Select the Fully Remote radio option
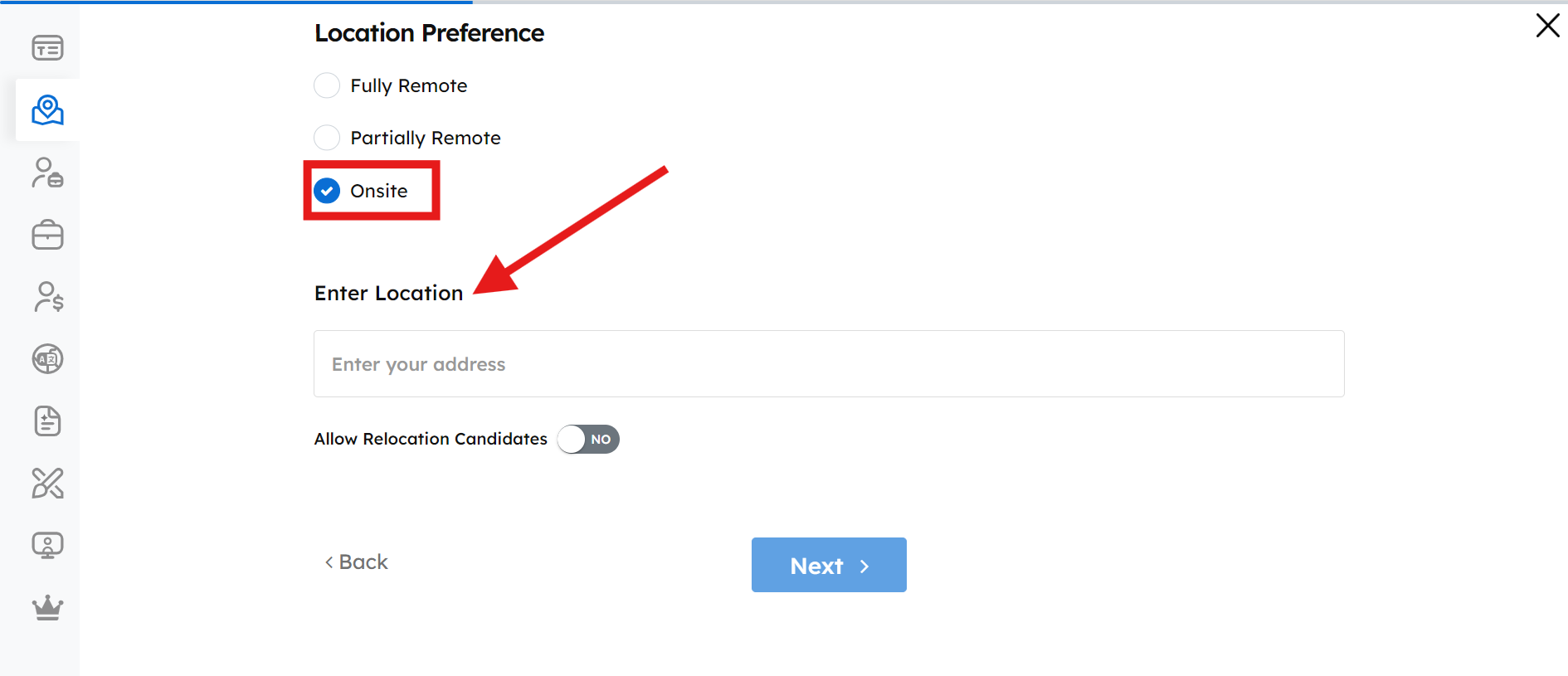Screen dimensions: 1568x676 (327, 85)
